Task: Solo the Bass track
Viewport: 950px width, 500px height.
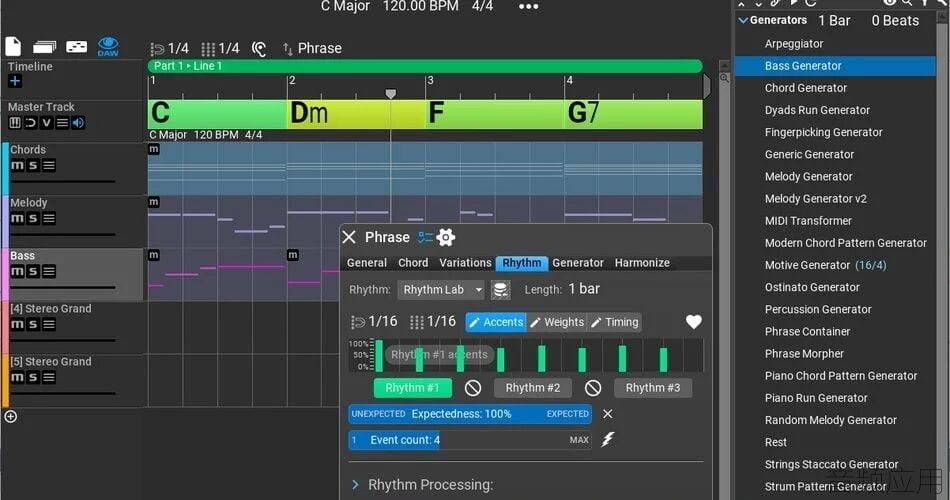Action: (x=33, y=272)
